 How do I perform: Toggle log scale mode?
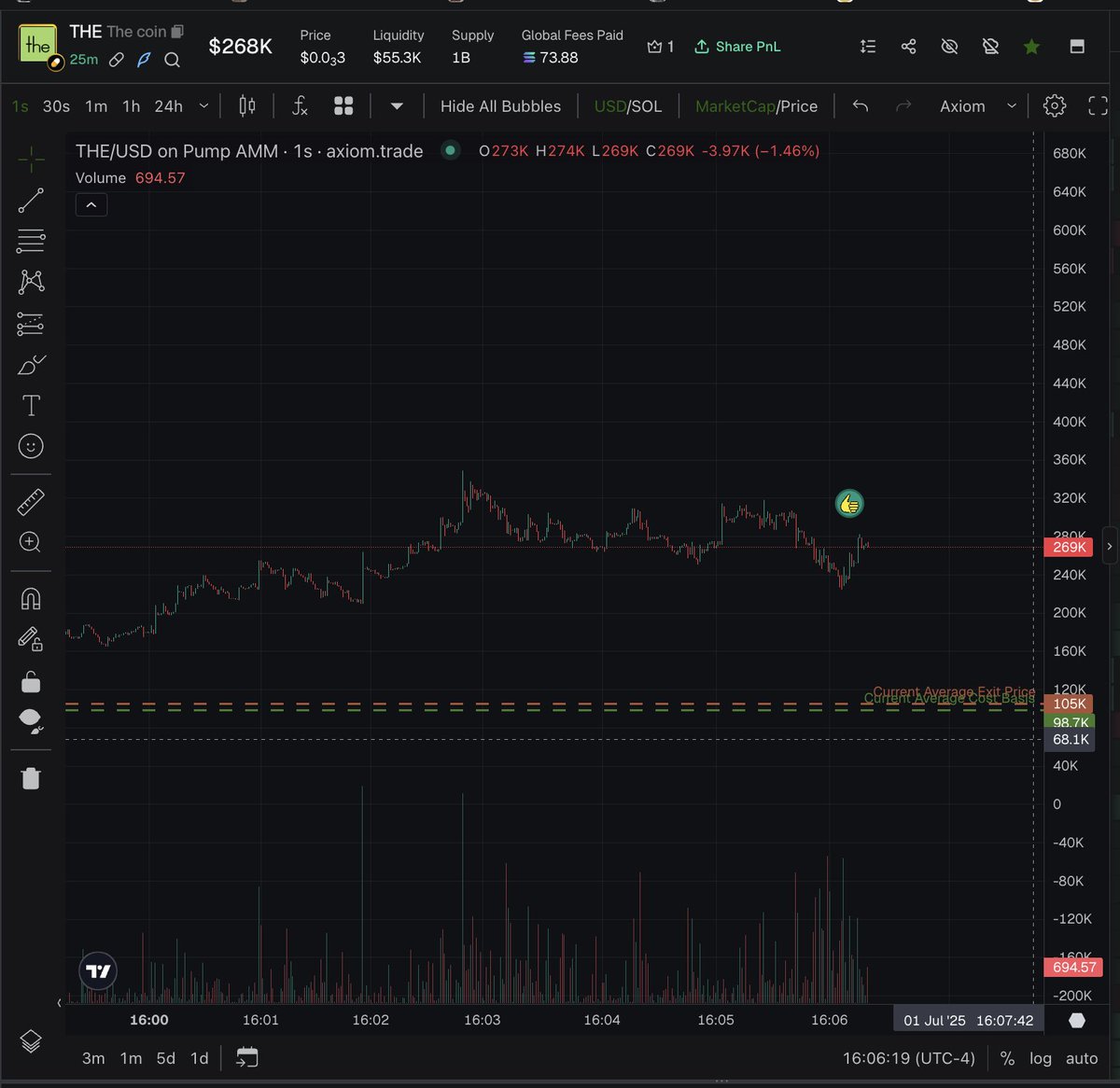click(1041, 1058)
